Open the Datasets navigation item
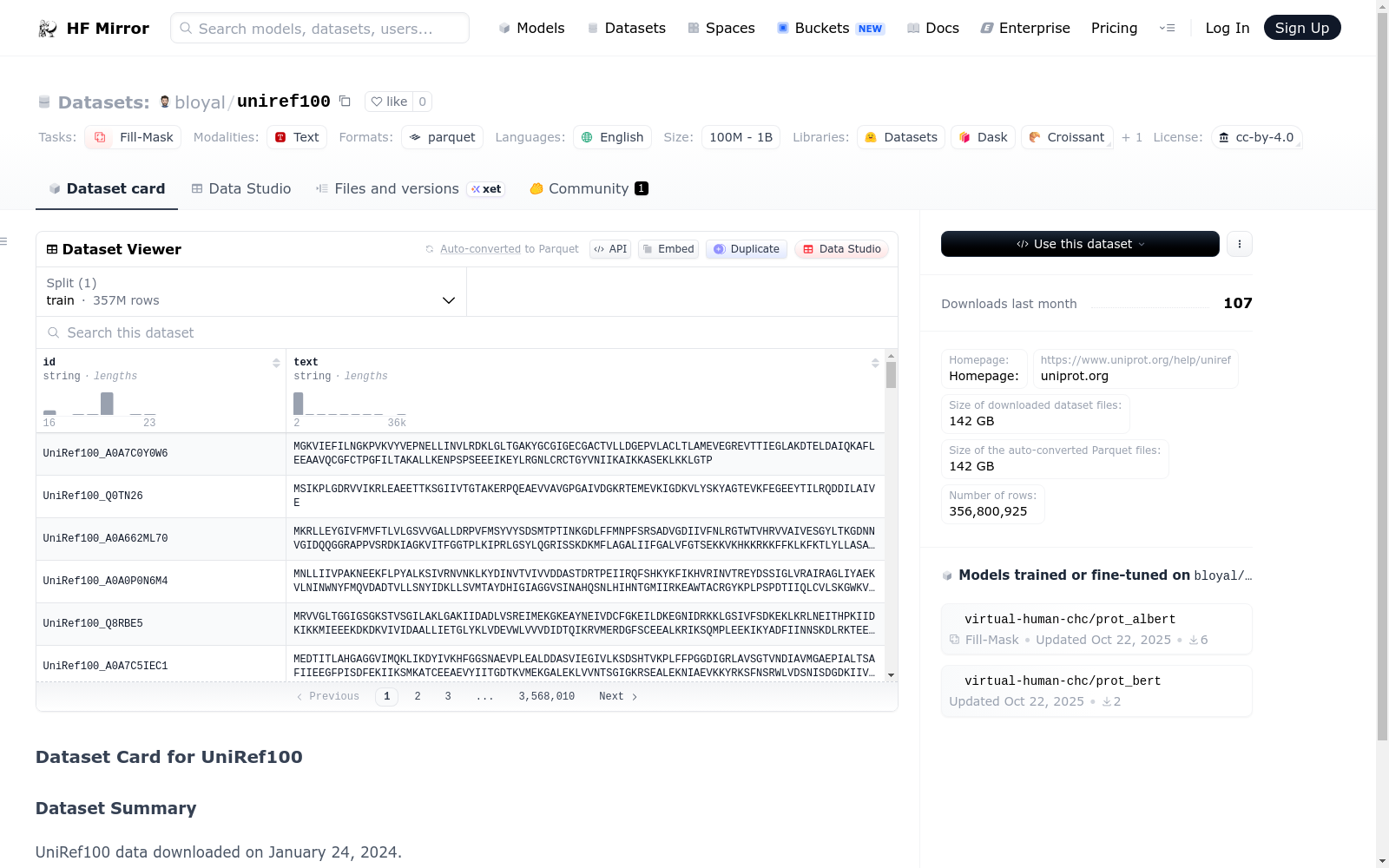1389x868 pixels. [x=626, y=28]
